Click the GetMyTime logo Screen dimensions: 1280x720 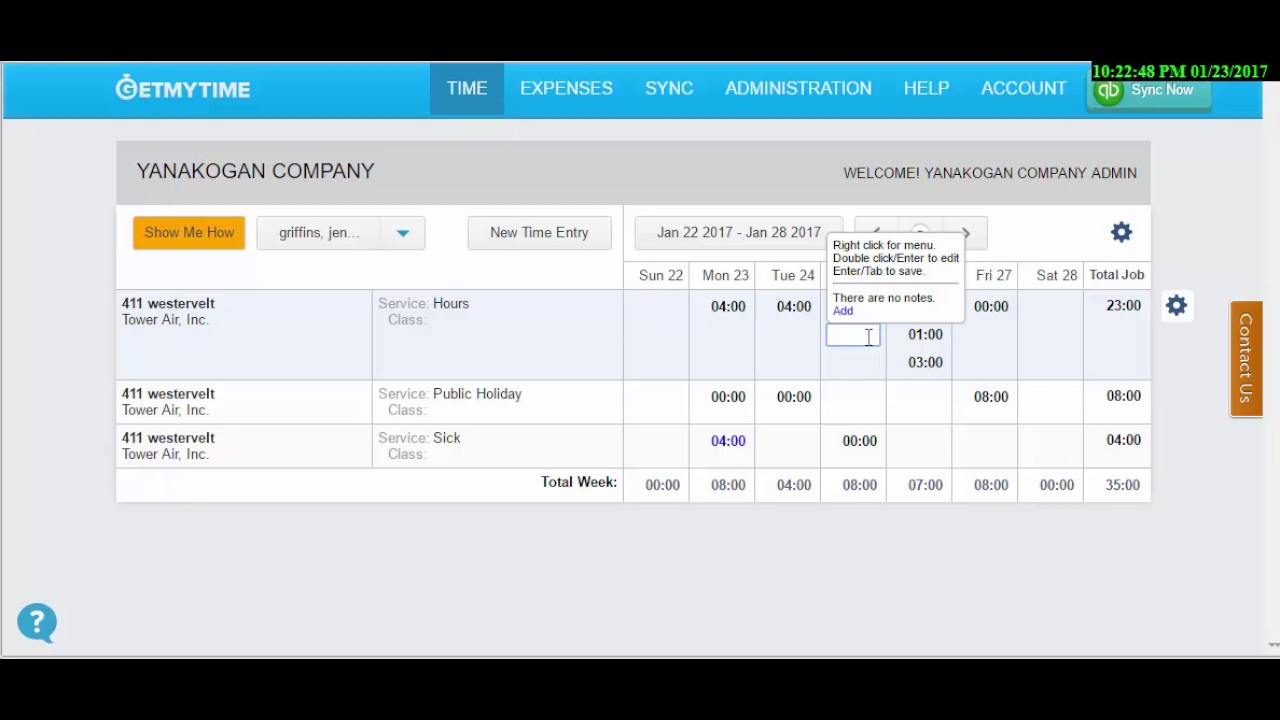tap(182, 88)
